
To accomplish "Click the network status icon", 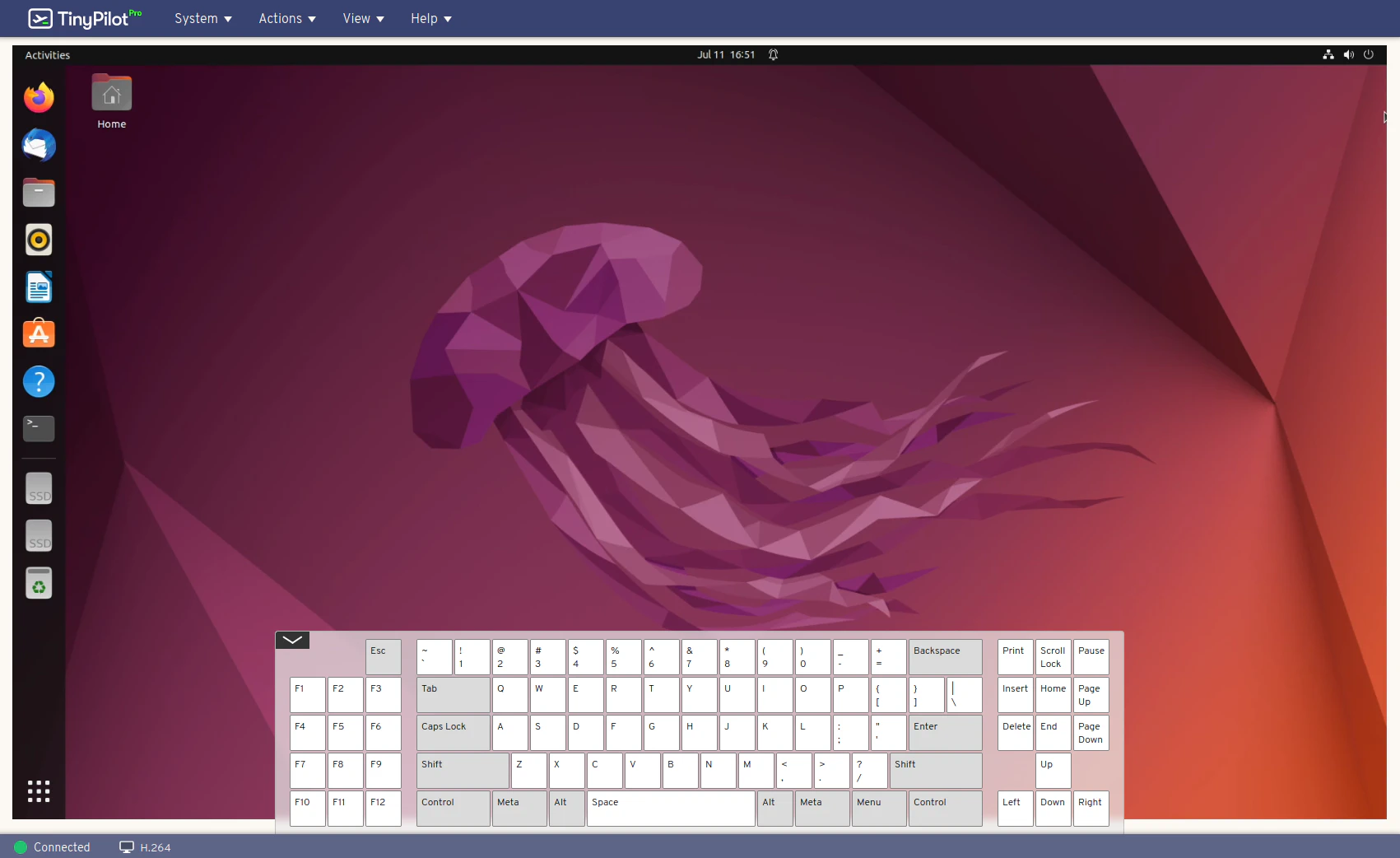I will point(1328,55).
